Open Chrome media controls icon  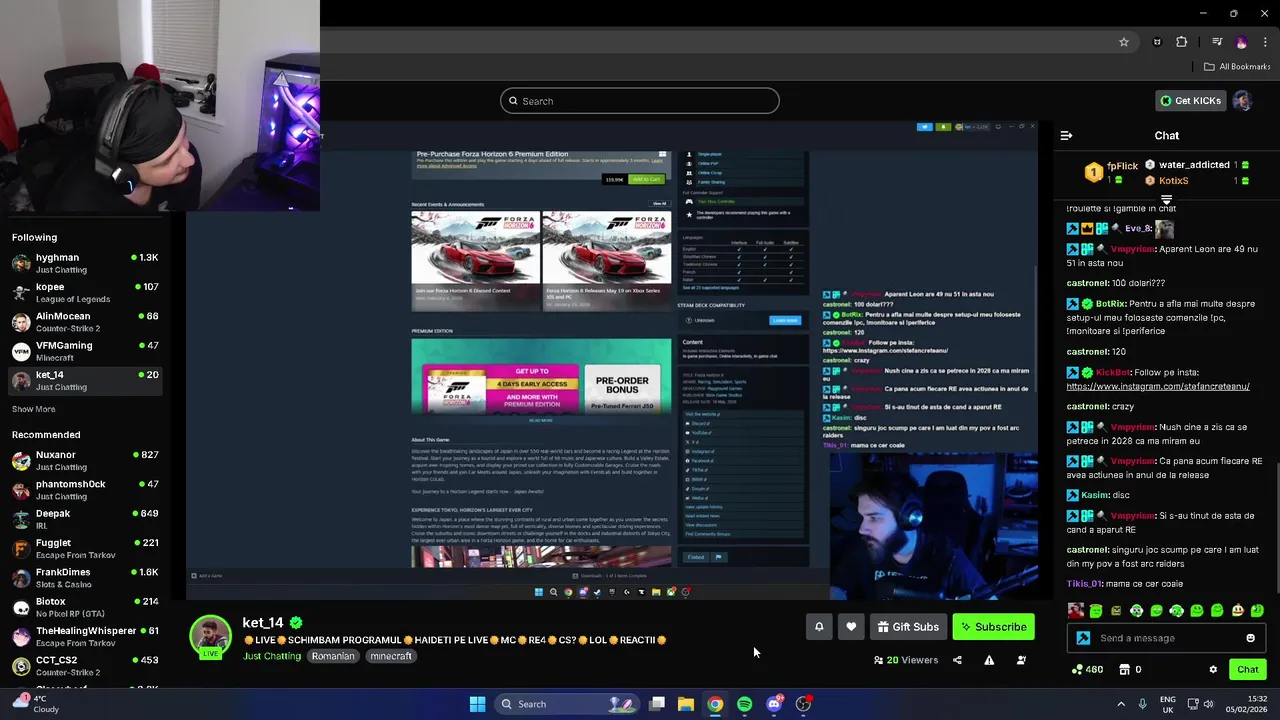1217,42
